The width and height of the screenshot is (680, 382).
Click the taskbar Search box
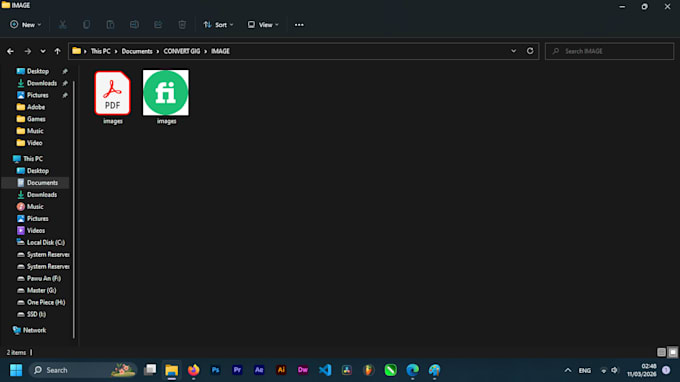[x=82, y=370]
